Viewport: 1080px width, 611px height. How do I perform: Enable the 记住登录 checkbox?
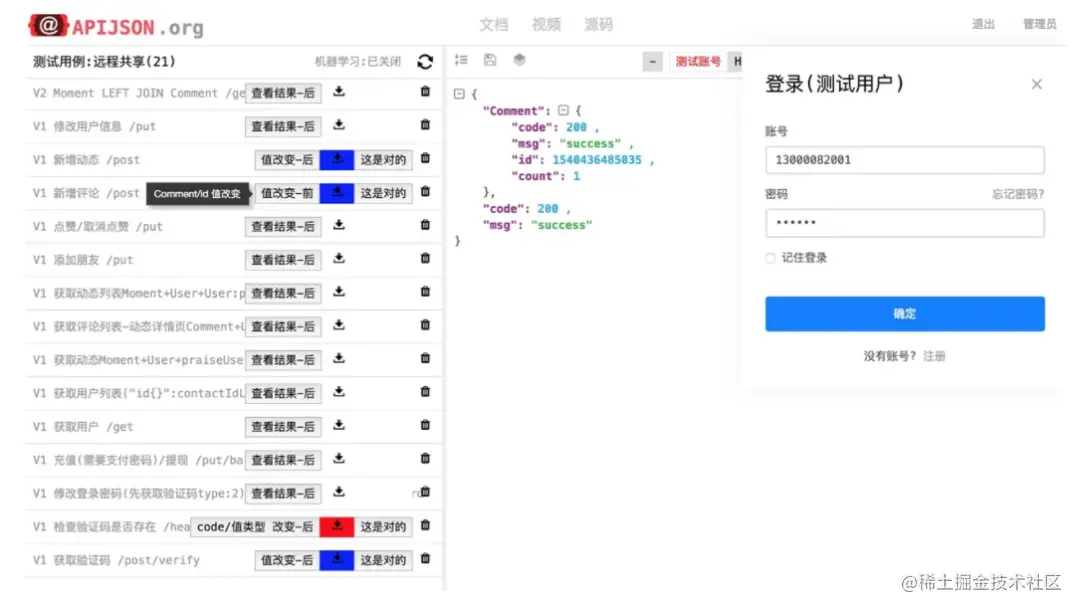pos(771,257)
